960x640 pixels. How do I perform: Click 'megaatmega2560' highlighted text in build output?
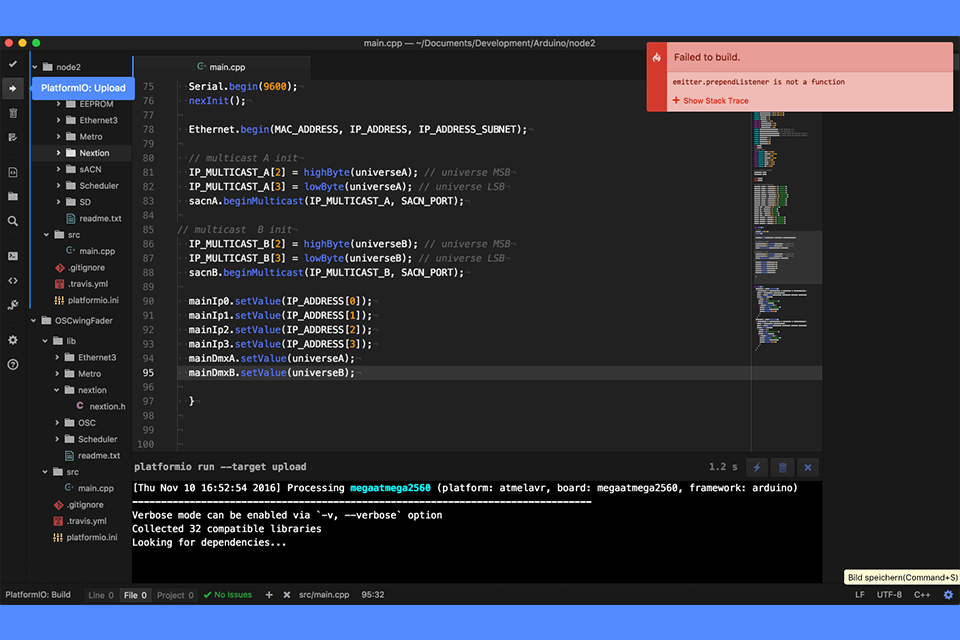click(x=390, y=488)
